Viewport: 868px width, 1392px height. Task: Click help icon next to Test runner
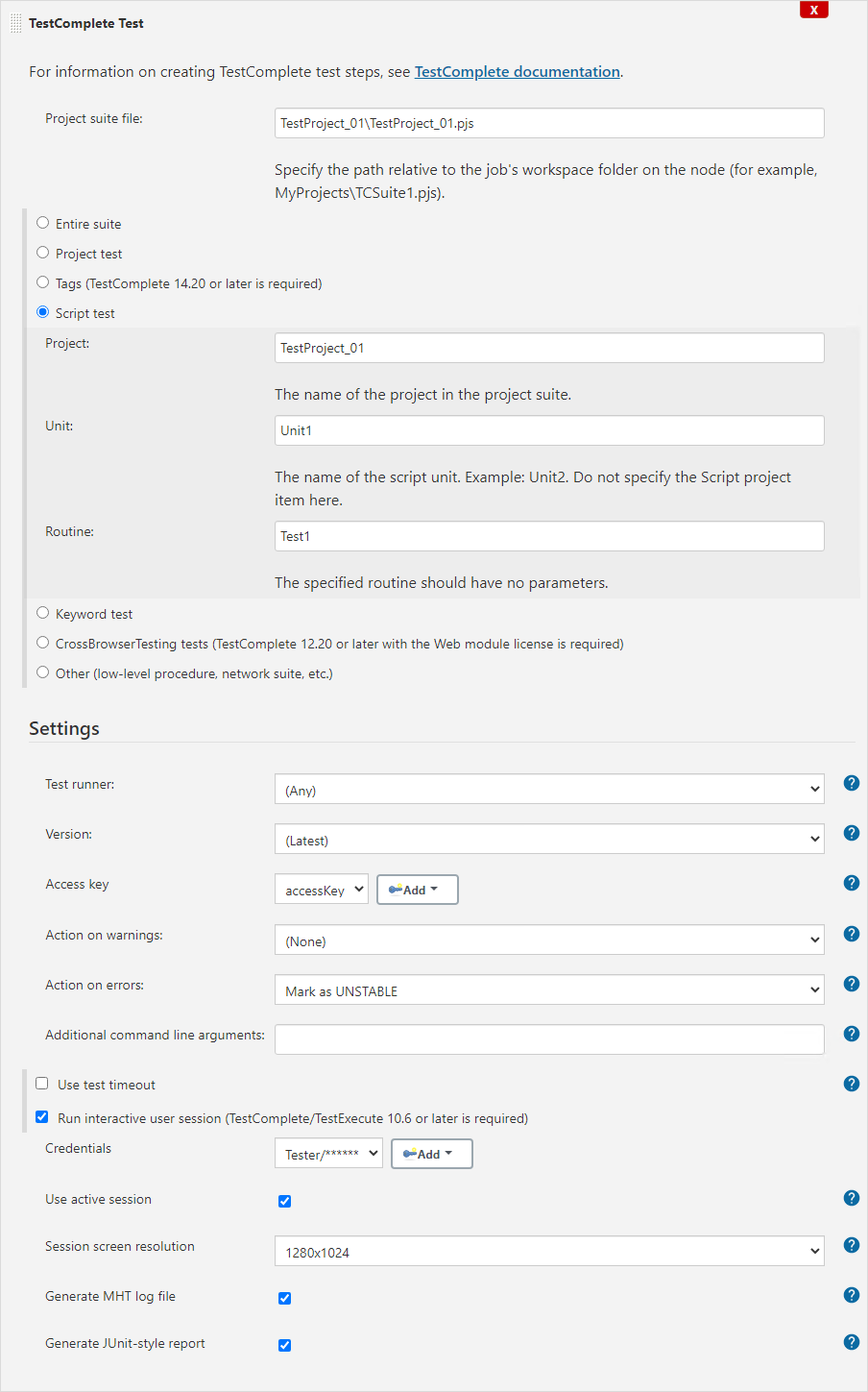pos(851,783)
